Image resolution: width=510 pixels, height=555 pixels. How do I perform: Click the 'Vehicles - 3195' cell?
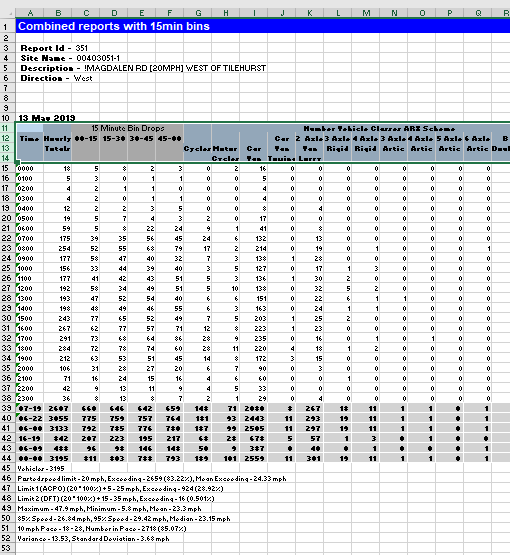pos(41,468)
